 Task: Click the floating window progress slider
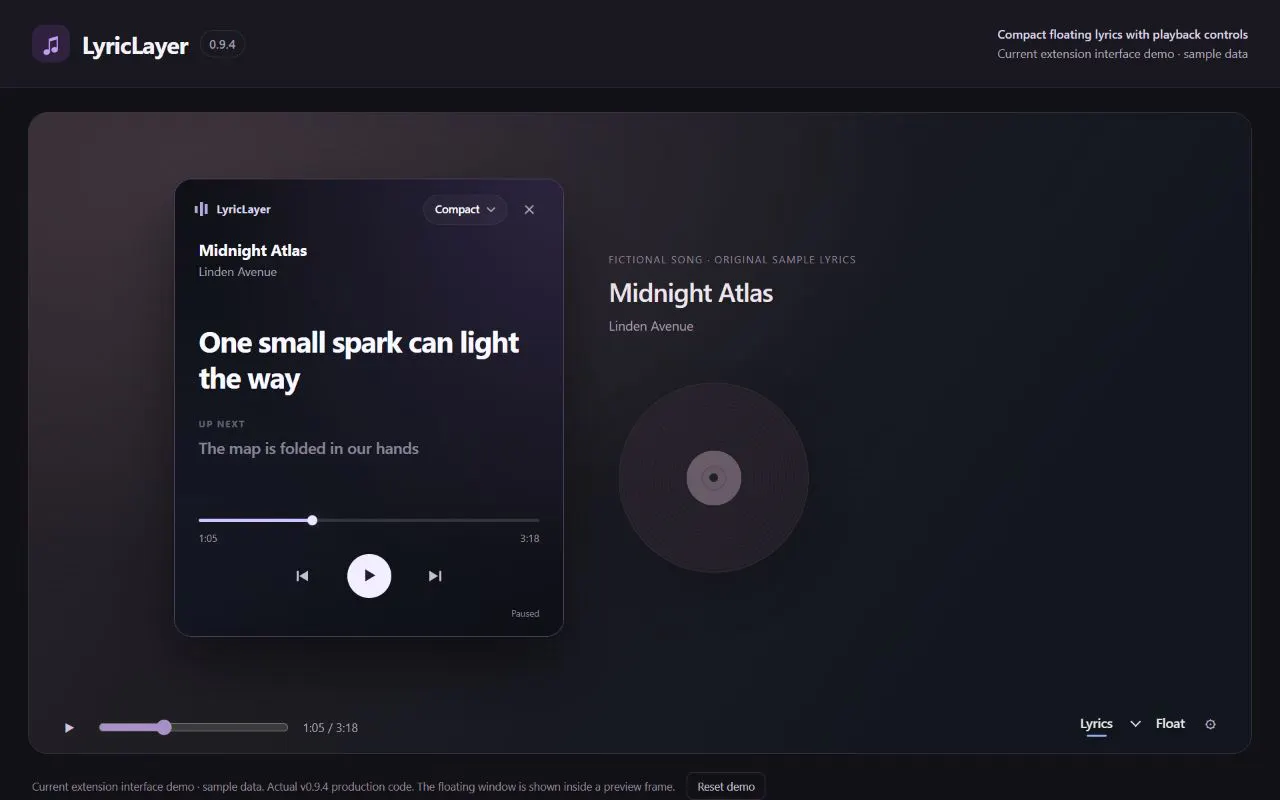tap(369, 520)
